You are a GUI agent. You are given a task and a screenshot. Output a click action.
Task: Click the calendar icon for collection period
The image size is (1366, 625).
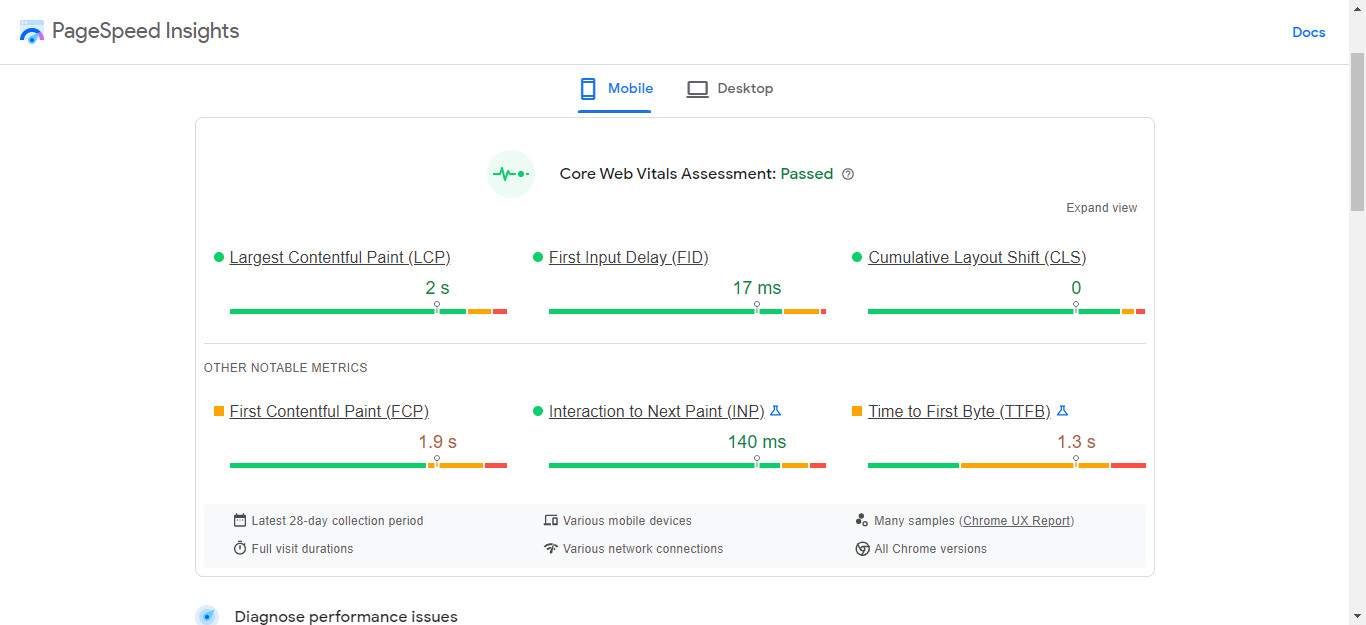pos(240,521)
